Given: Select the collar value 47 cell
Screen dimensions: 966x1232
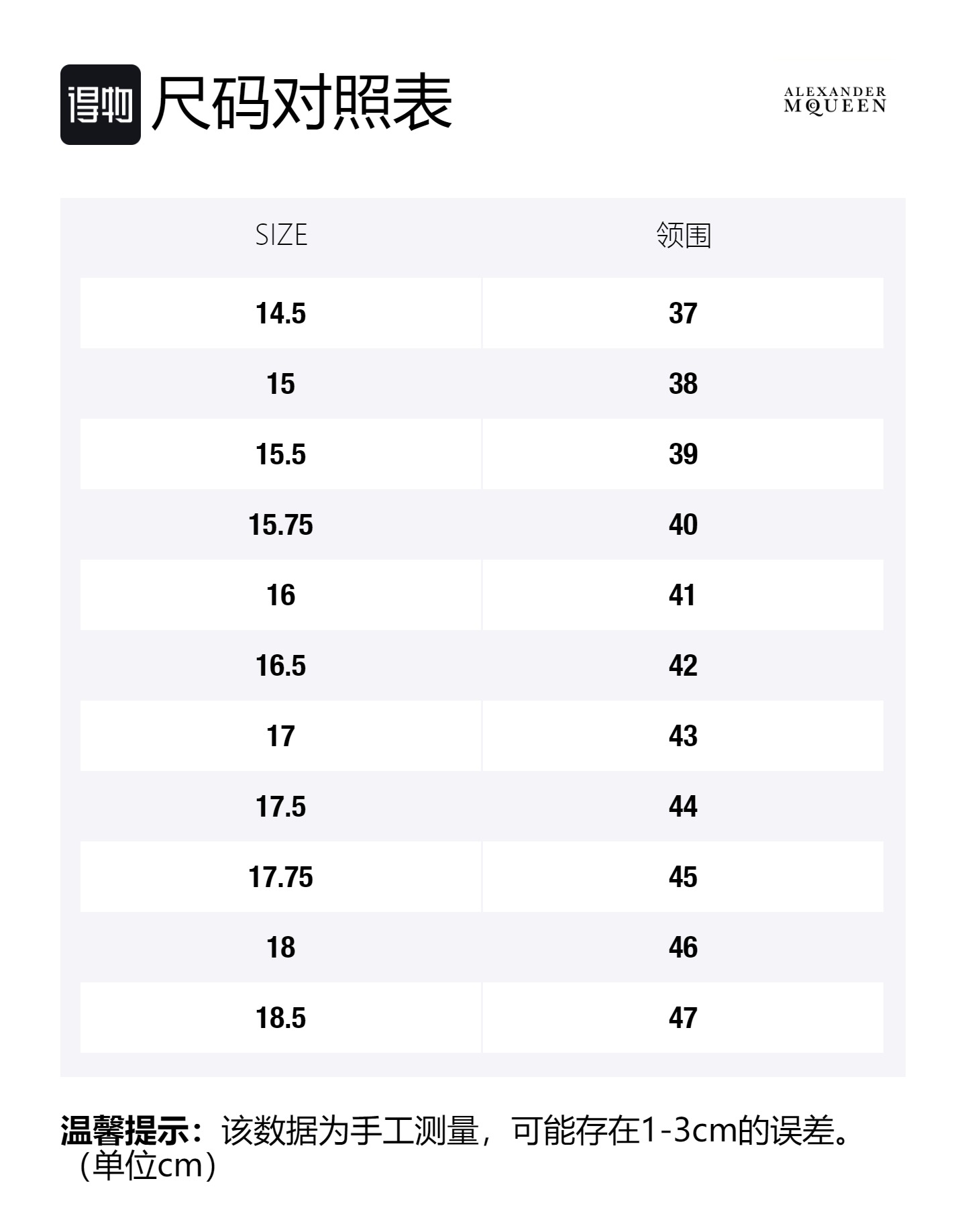Looking at the screenshot, I should click(683, 1018).
